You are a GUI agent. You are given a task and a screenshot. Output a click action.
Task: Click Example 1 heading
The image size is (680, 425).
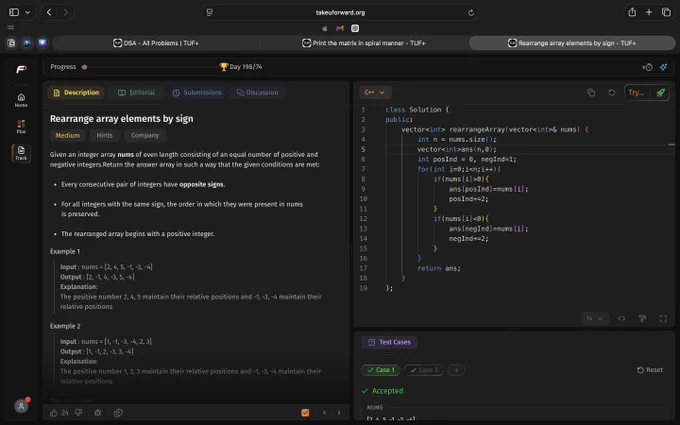(x=65, y=252)
